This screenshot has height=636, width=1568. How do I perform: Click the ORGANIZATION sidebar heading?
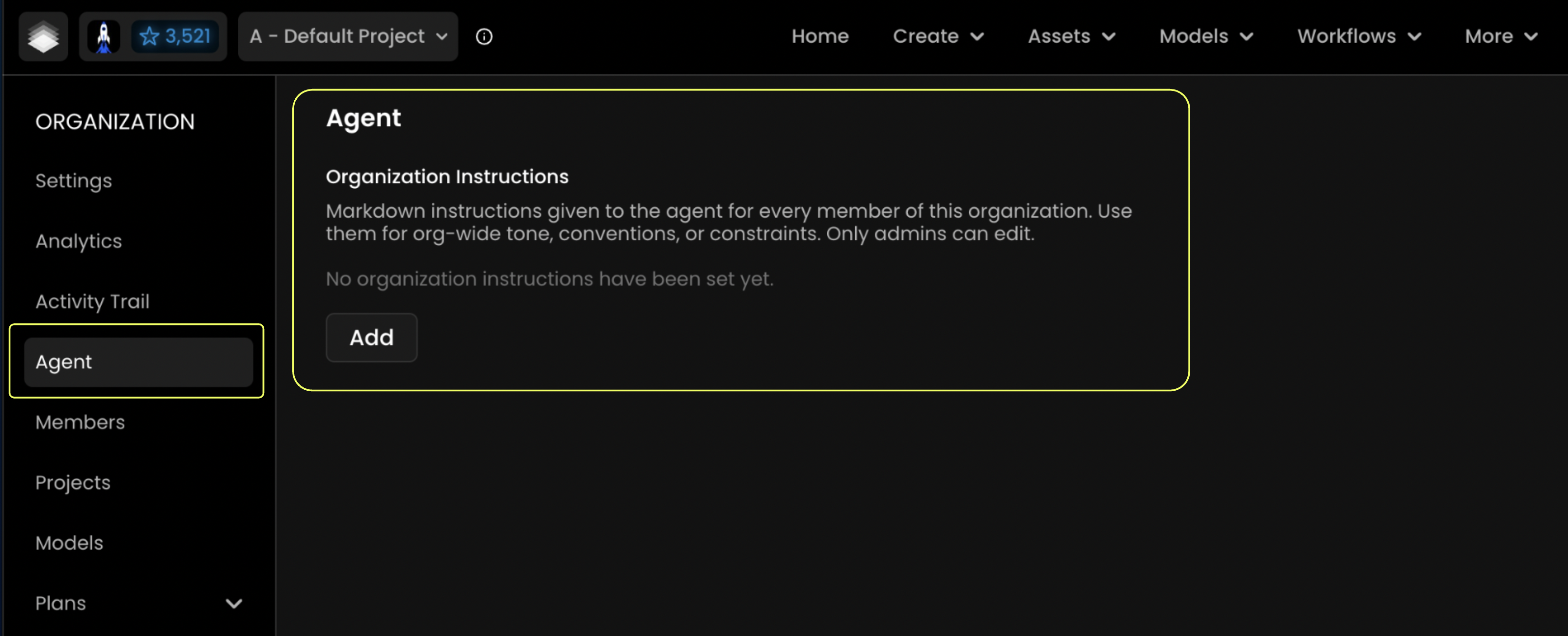click(x=115, y=122)
